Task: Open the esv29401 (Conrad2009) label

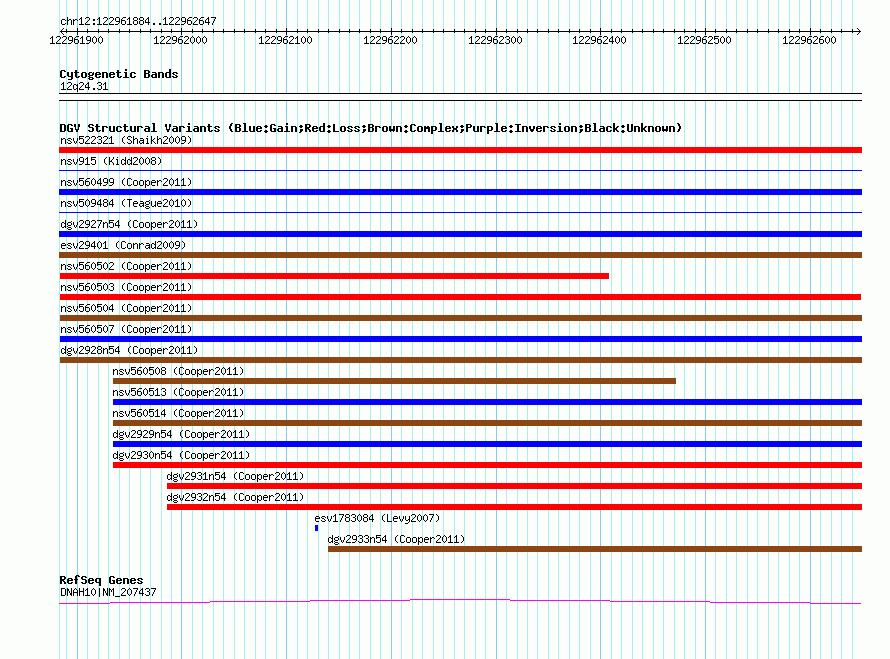Action: 123,245
